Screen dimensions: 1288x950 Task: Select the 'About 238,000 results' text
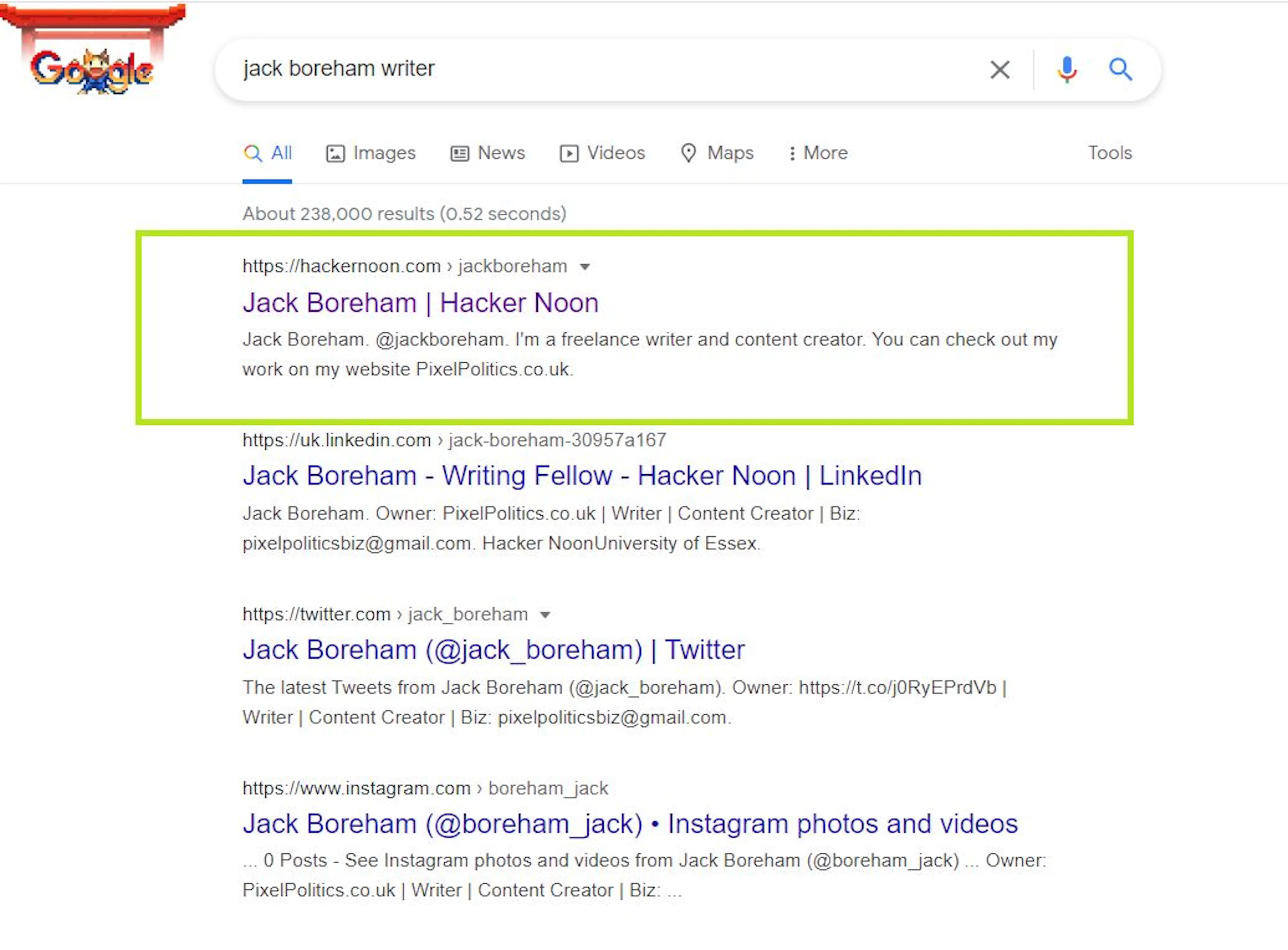click(x=404, y=214)
